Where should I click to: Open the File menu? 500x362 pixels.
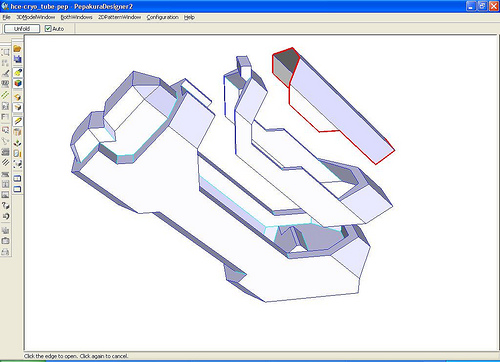(6, 17)
